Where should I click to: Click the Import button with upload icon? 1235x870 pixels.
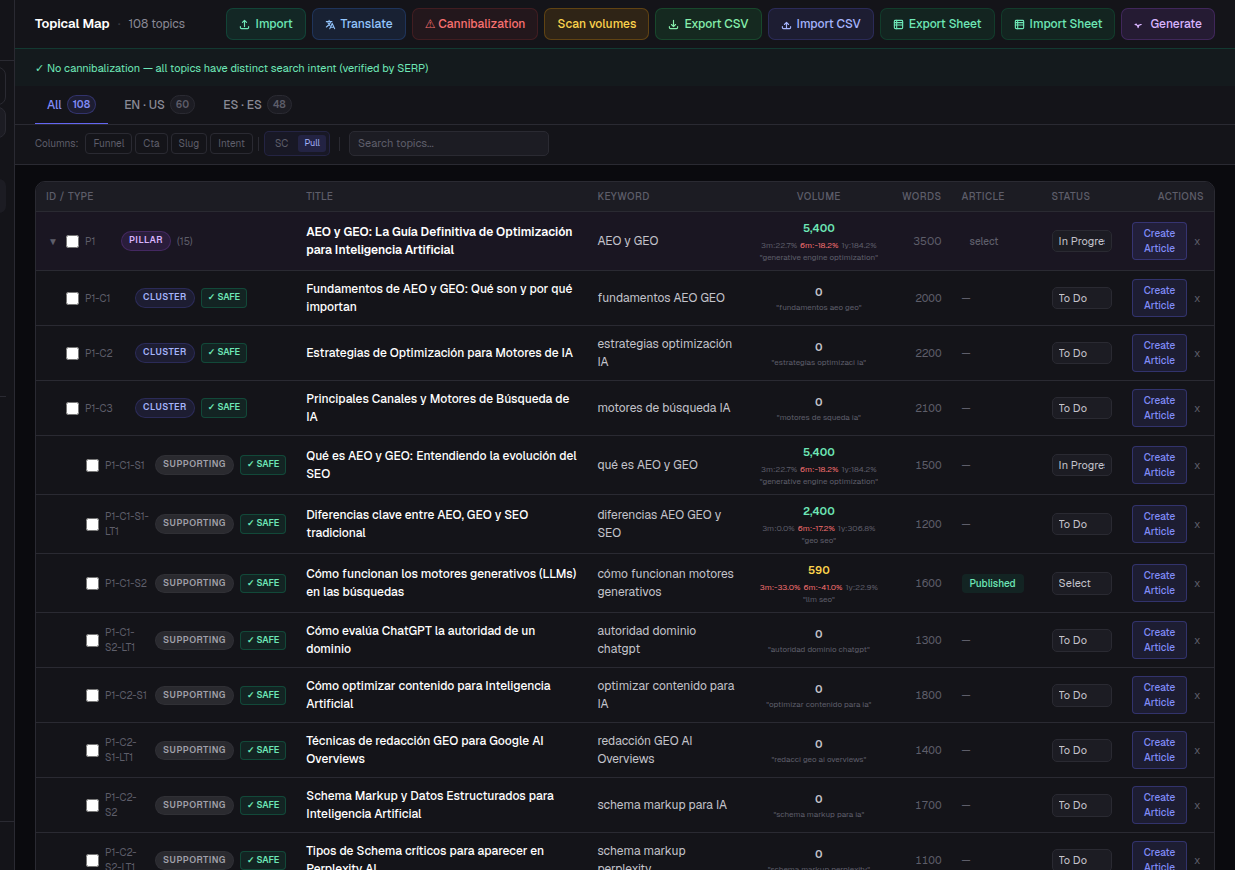tap(266, 24)
